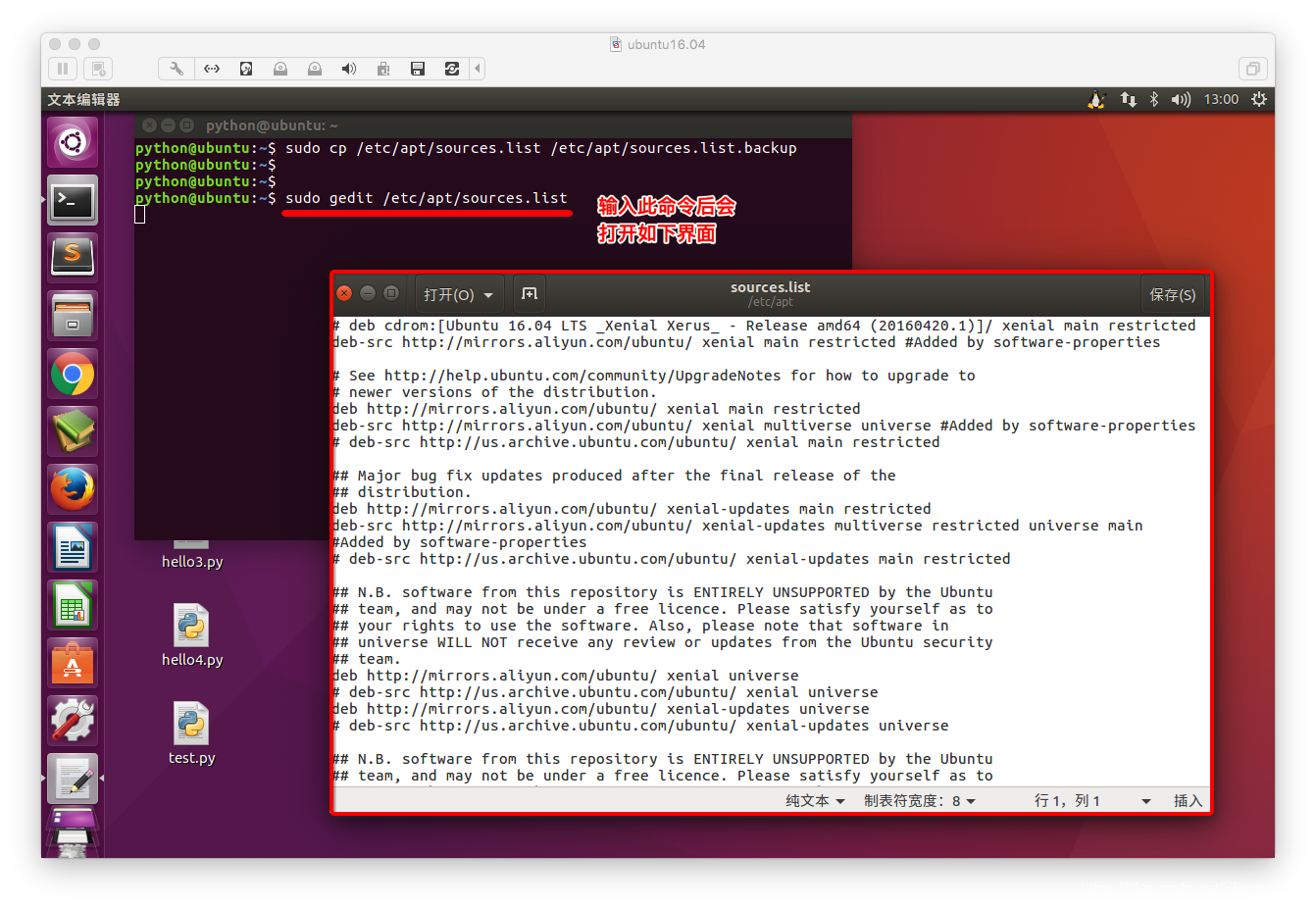Screen dimensions: 1316x907
Task: Open VM settings with the wrench icon
Action: tap(177, 69)
